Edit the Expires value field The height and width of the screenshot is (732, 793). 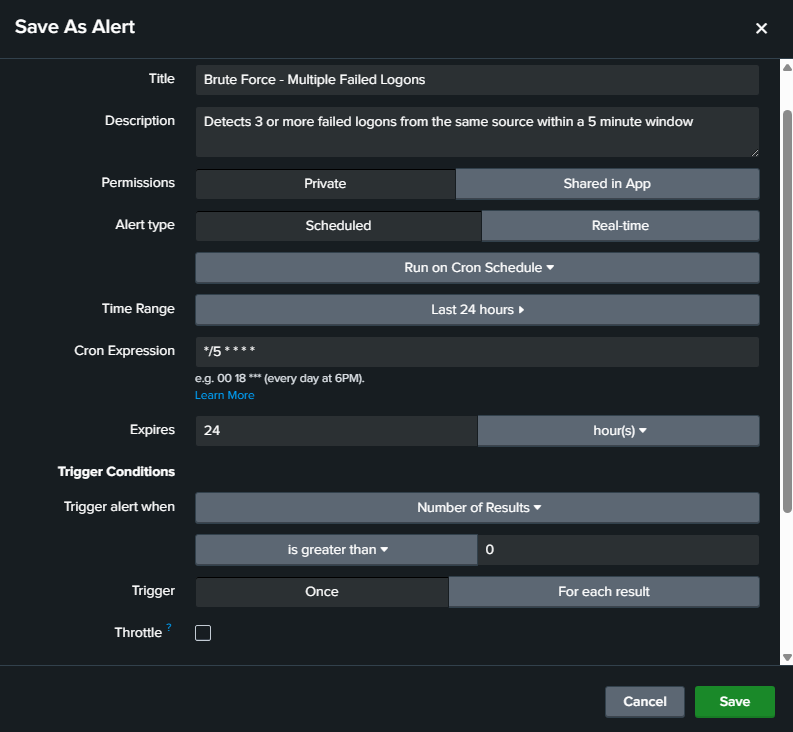[x=336, y=430]
